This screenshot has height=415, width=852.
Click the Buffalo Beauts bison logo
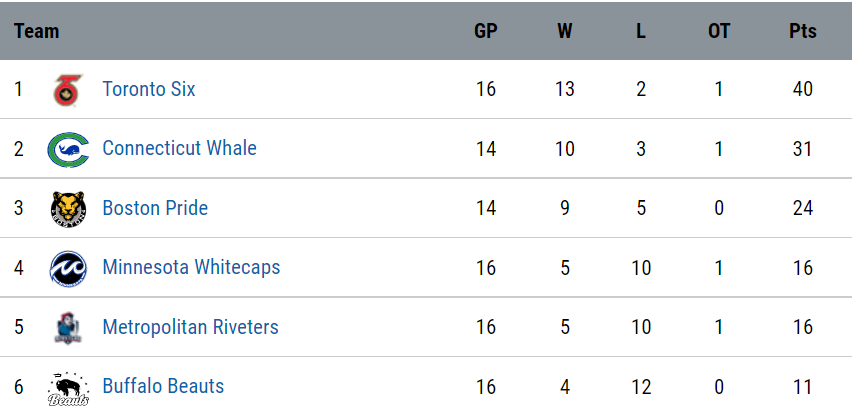coord(68,389)
